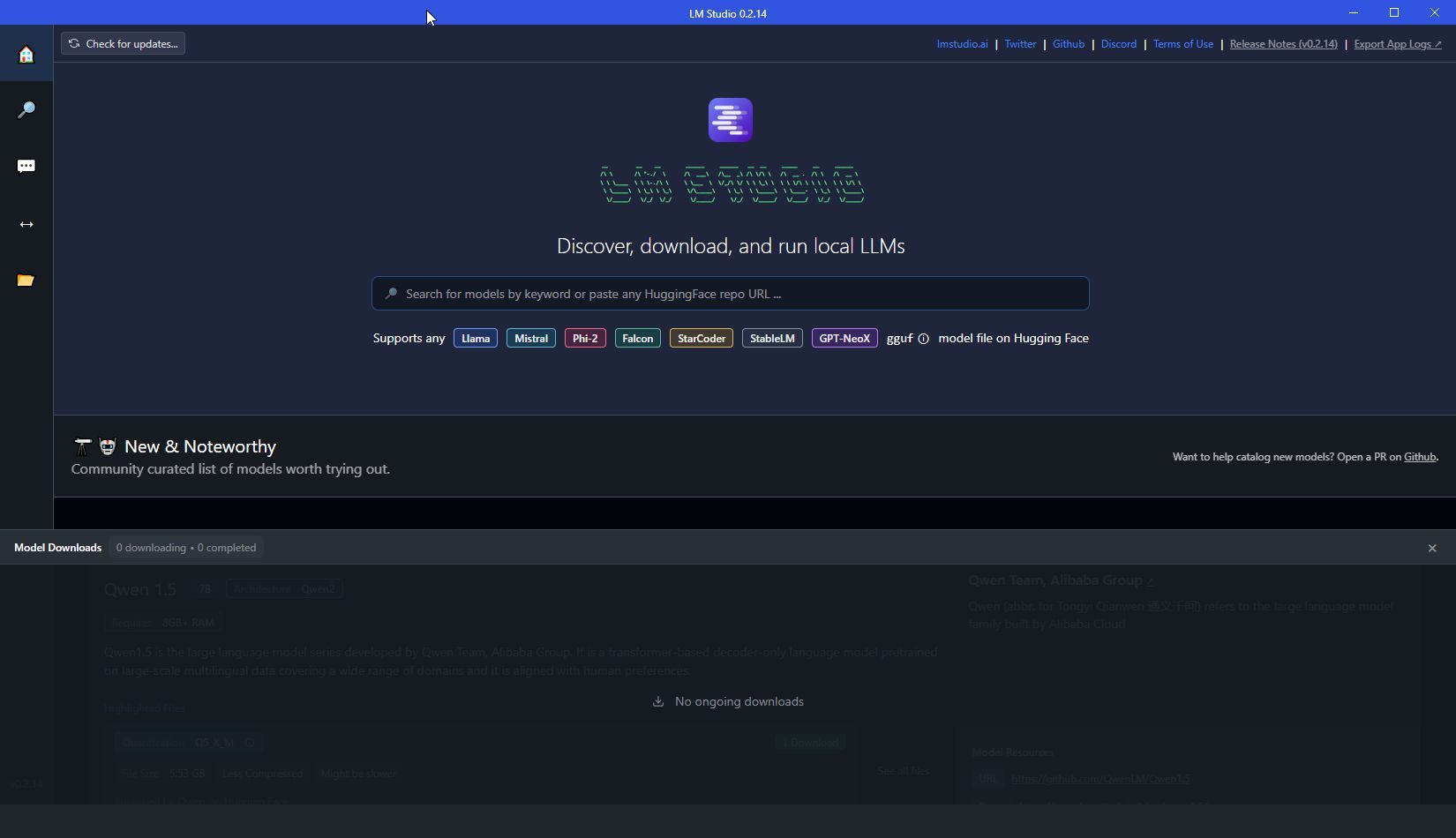Click the New & Noteworthy heading
Viewport: 1456px width, 838px height.
coord(200,447)
